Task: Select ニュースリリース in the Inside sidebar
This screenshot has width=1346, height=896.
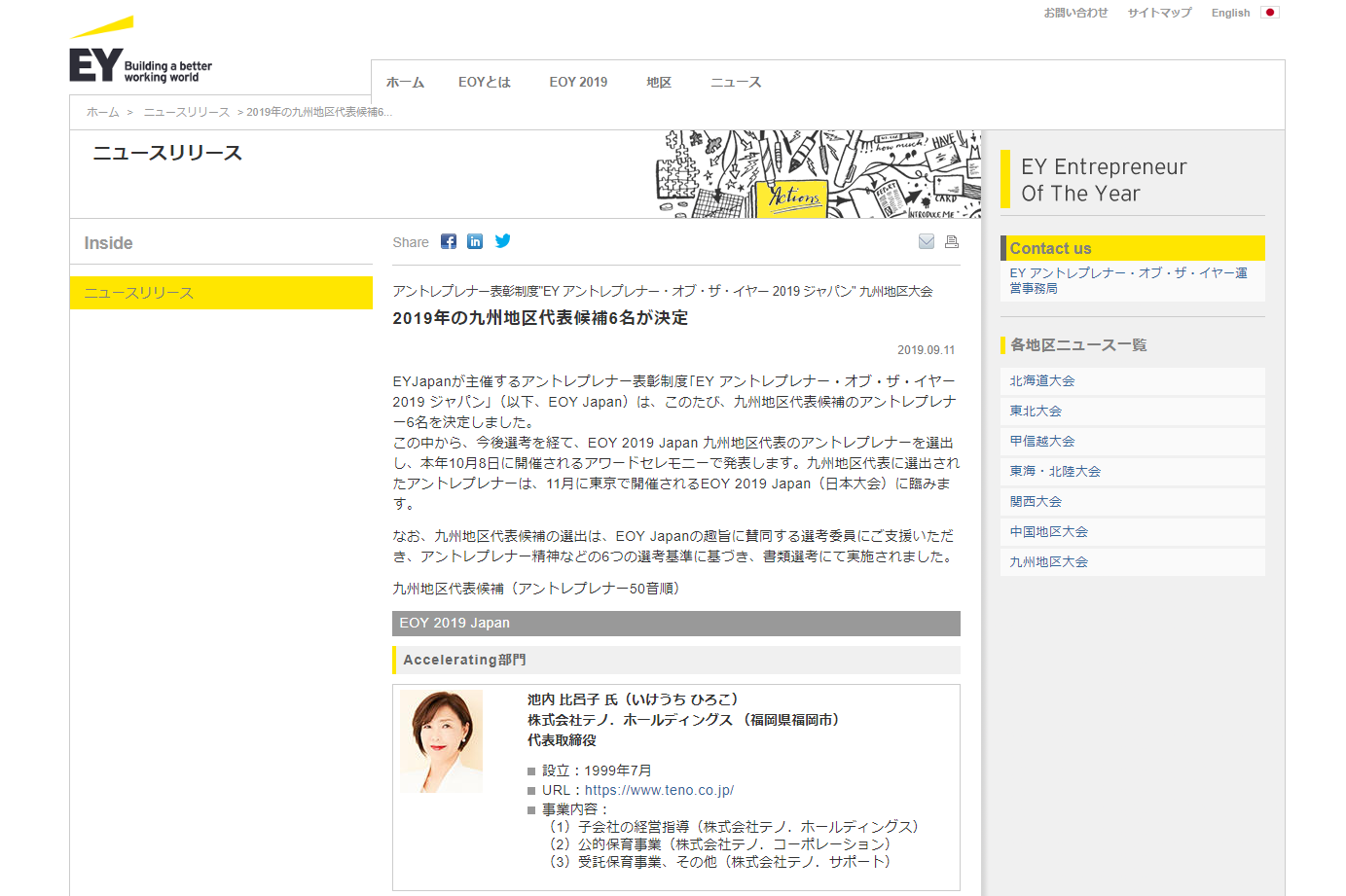Action: tap(221, 293)
